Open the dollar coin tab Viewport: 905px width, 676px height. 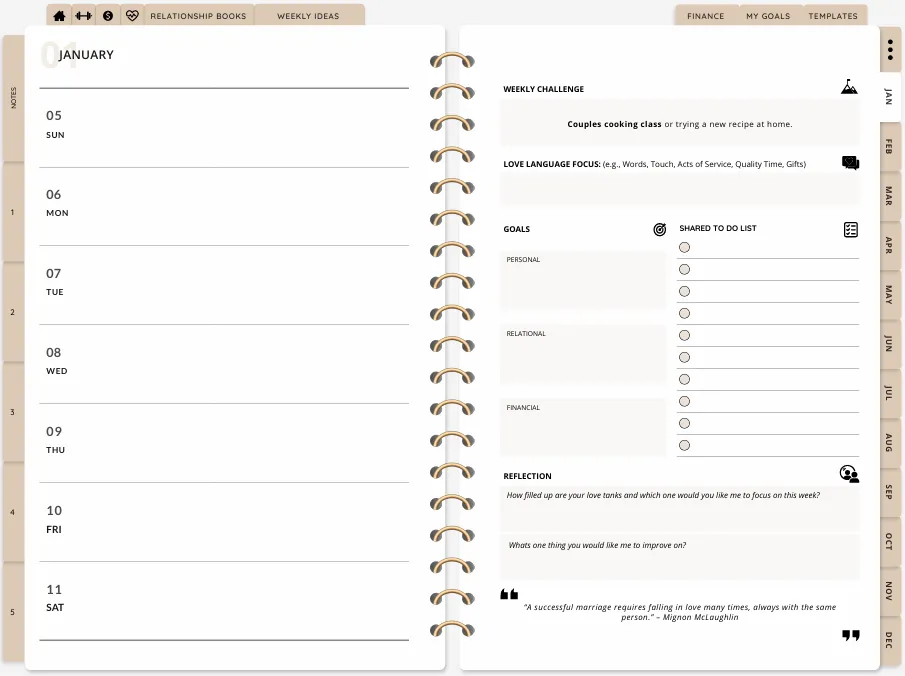108,16
